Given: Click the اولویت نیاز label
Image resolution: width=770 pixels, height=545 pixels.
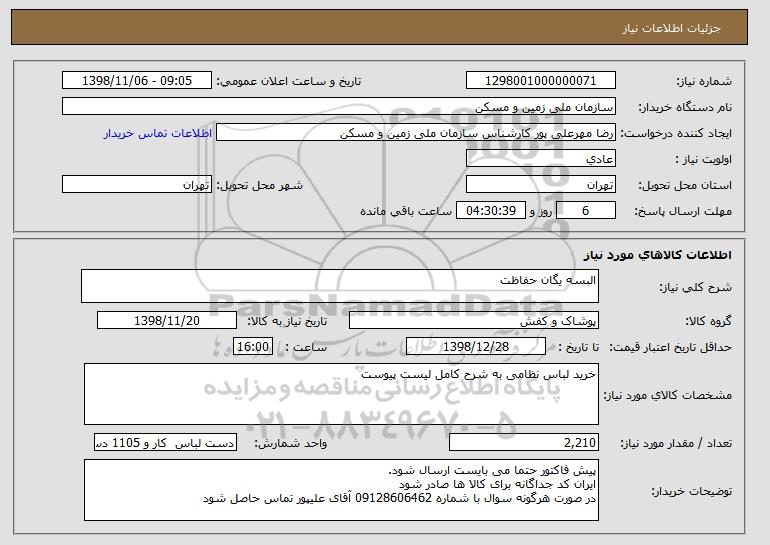Looking at the screenshot, I should pos(704,159).
